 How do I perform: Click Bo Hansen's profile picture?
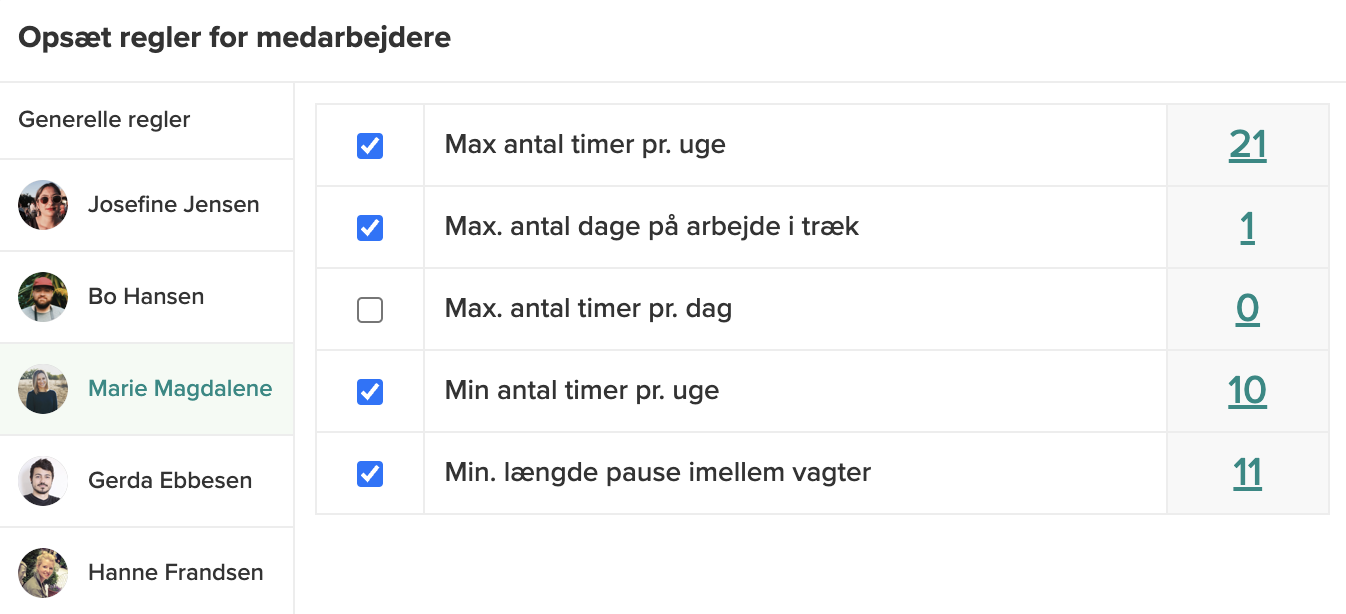point(43,296)
